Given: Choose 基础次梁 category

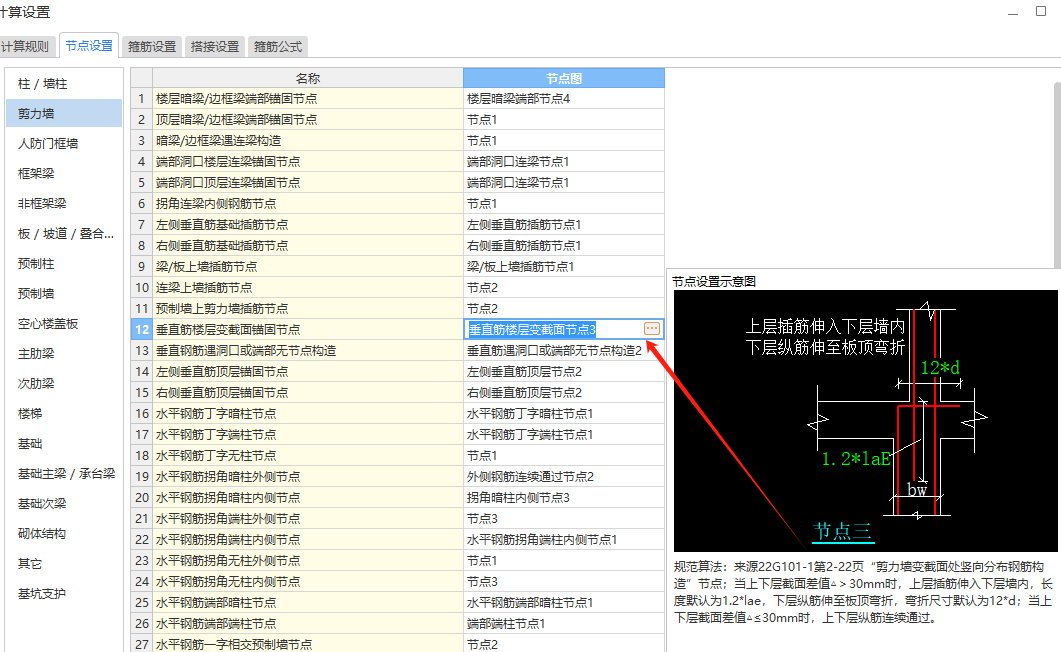Looking at the screenshot, I should coord(64,503).
